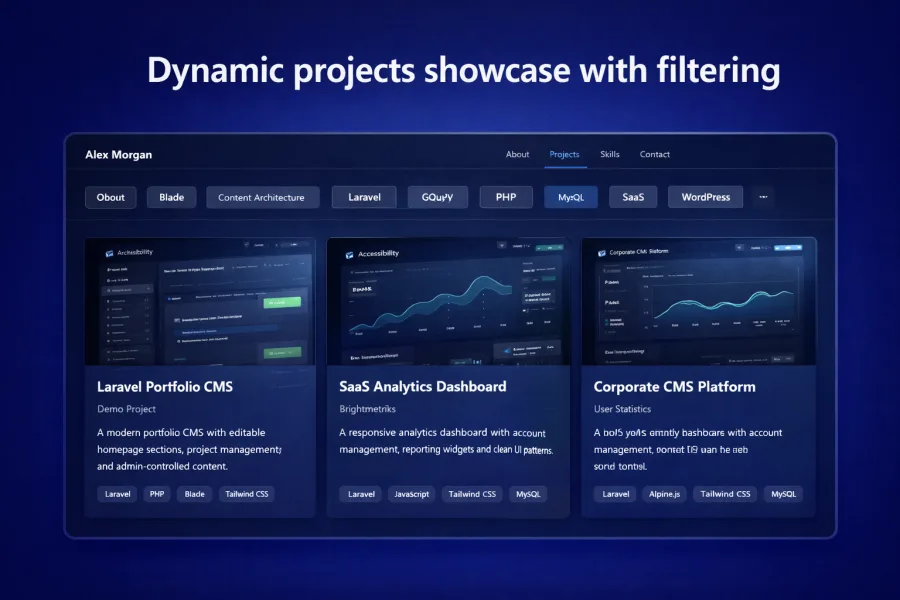Viewport: 900px width, 600px height.
Task: Click the Blade filter chip in the filter bar
Action: tap(171, 197)
